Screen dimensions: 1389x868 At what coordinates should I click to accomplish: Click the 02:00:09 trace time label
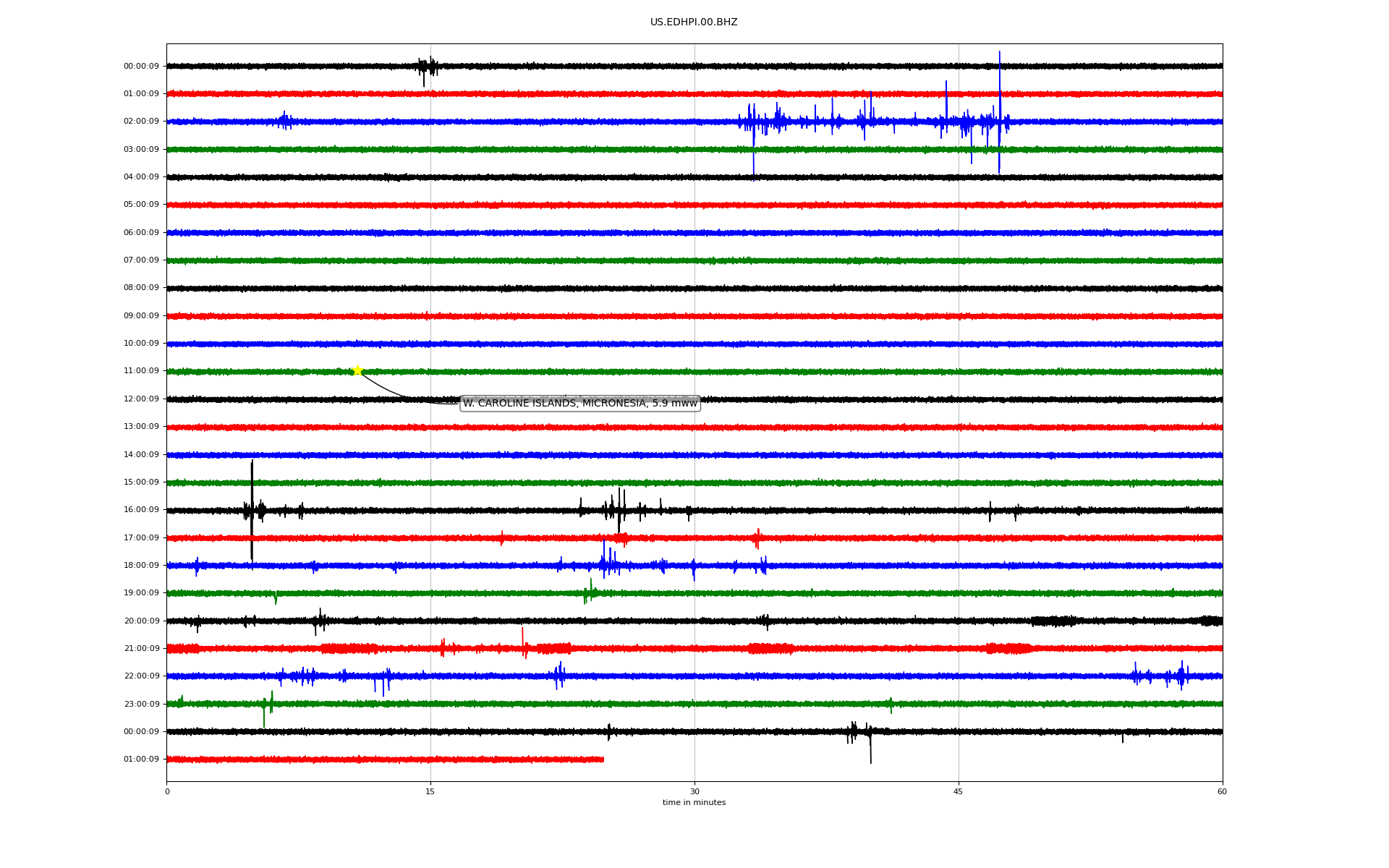(x=141, y=122)
